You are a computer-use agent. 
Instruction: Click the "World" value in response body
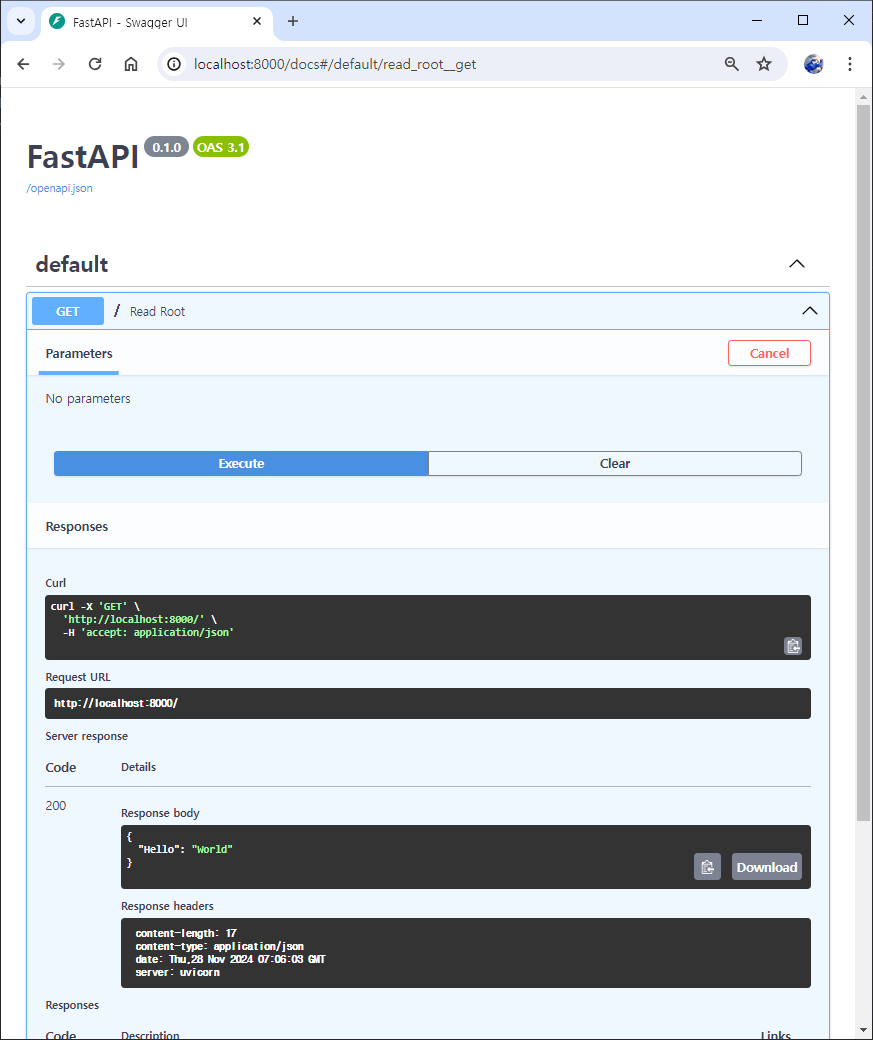[212, 849]
